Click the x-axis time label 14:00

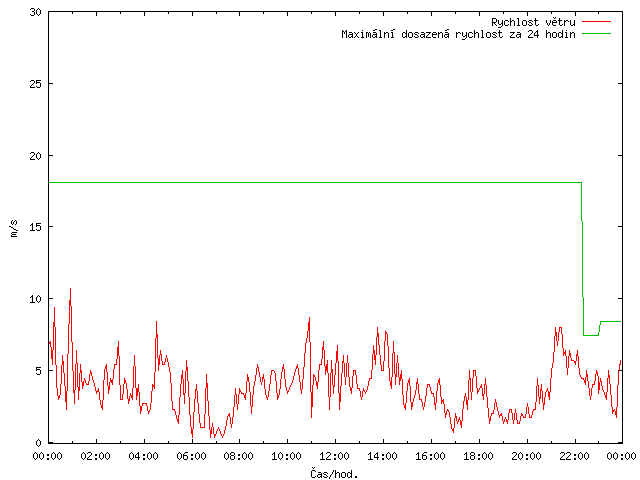[382, 456]
